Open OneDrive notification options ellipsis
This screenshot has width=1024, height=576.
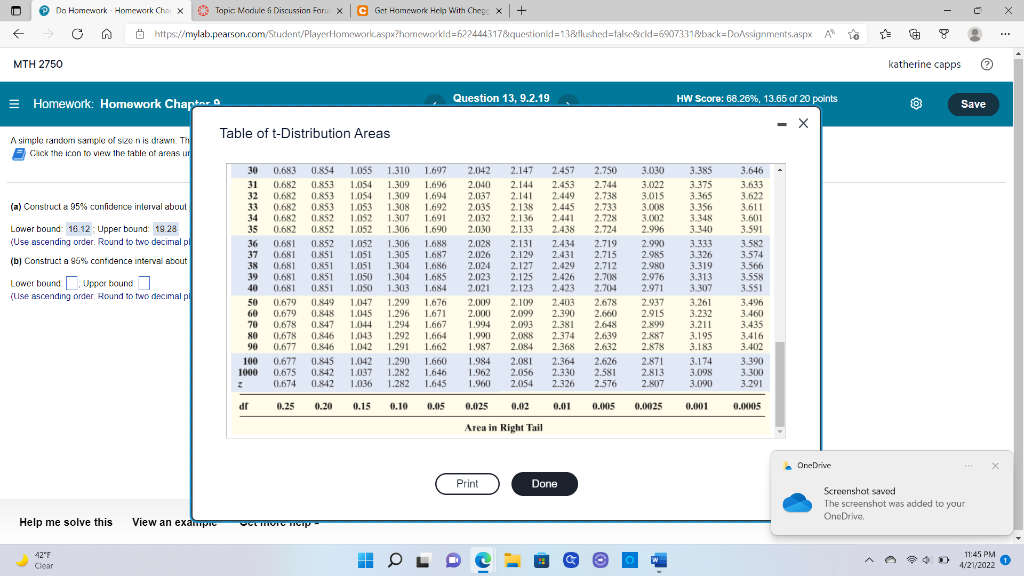coord(968,466)
